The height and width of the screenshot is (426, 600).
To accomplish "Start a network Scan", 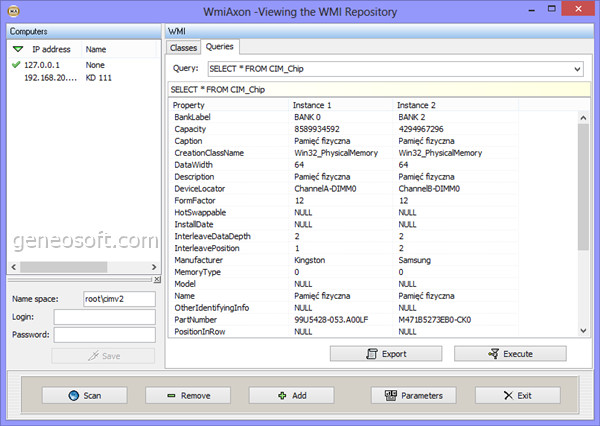I will point(85,395).
